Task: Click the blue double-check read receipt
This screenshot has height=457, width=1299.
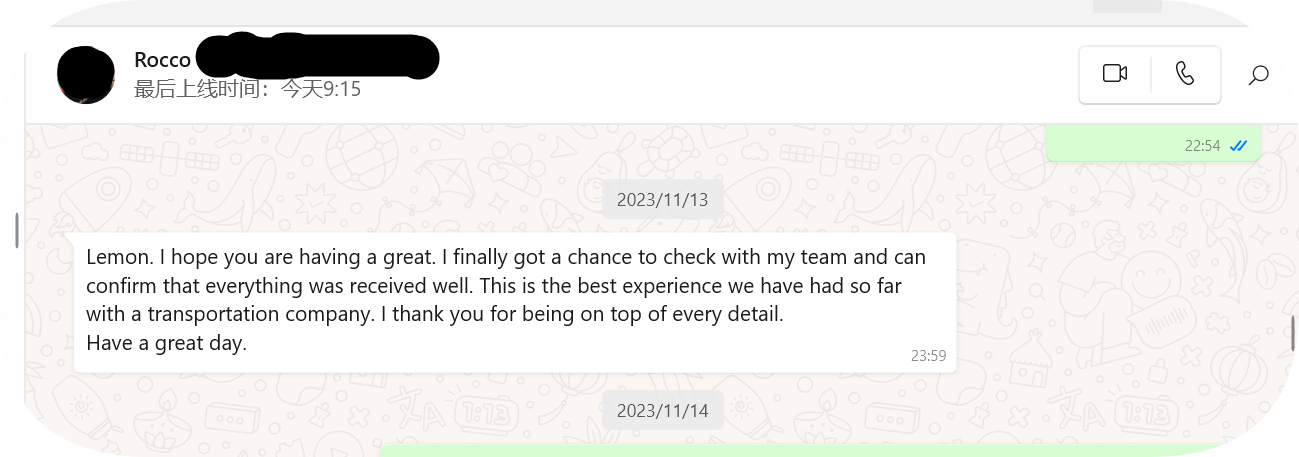Action: pos(1239,145)
